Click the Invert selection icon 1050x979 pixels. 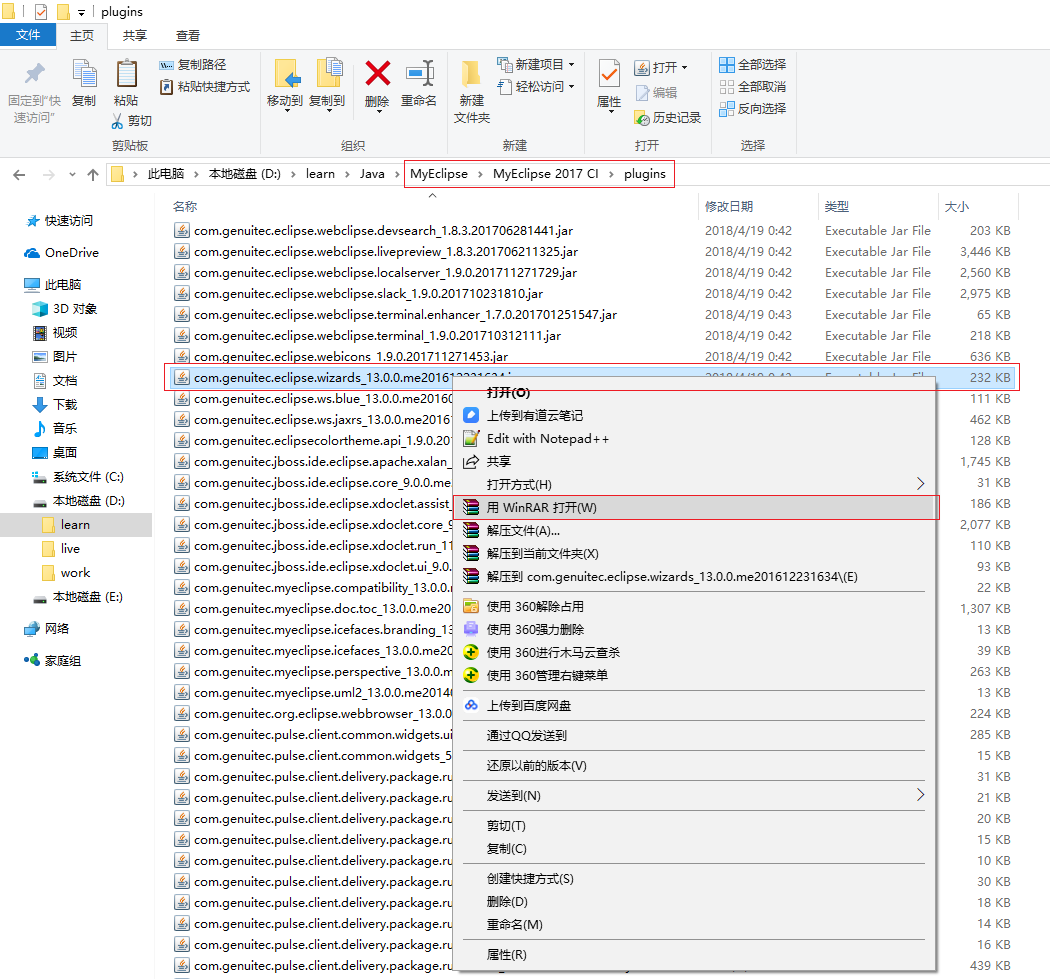(727, 108)
